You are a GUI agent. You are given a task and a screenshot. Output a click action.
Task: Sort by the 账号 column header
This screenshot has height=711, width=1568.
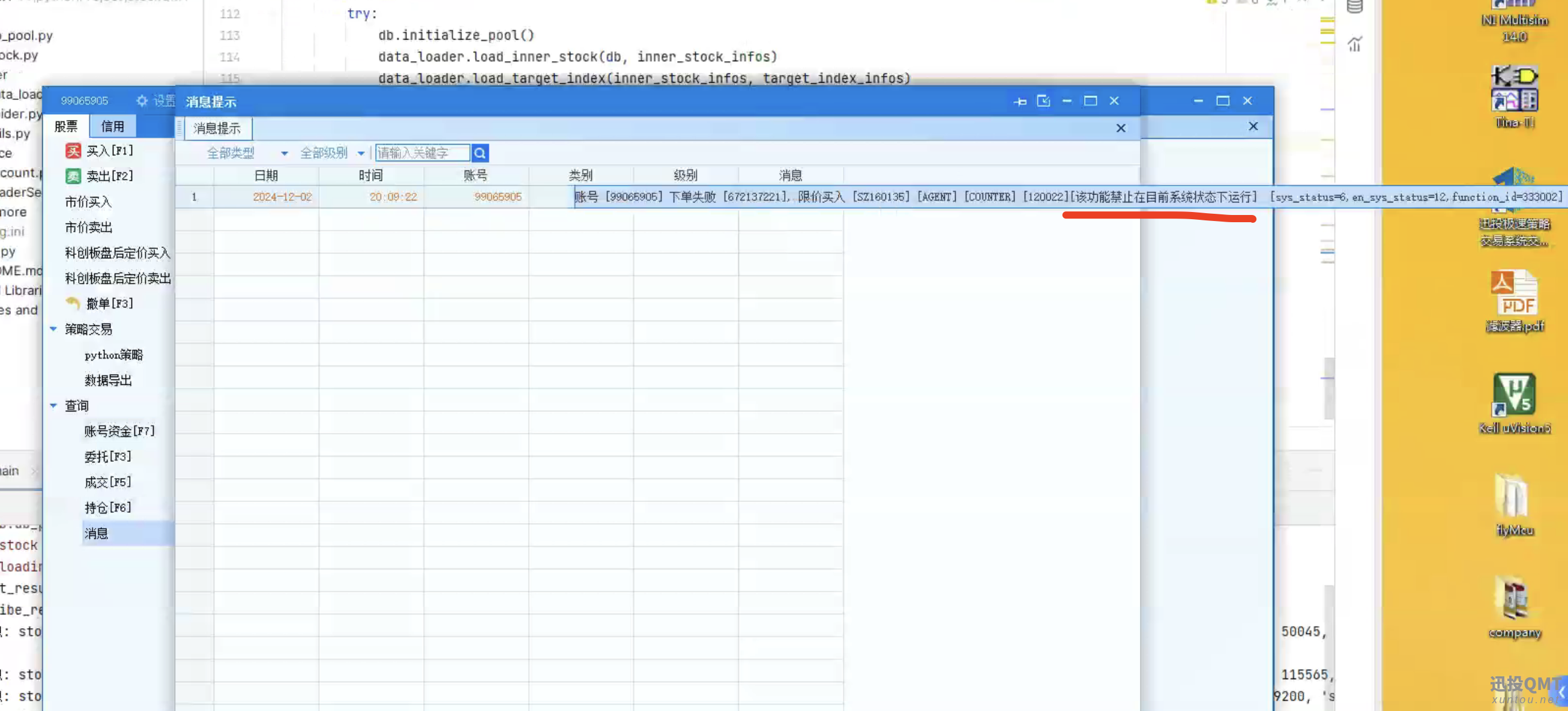475,175
